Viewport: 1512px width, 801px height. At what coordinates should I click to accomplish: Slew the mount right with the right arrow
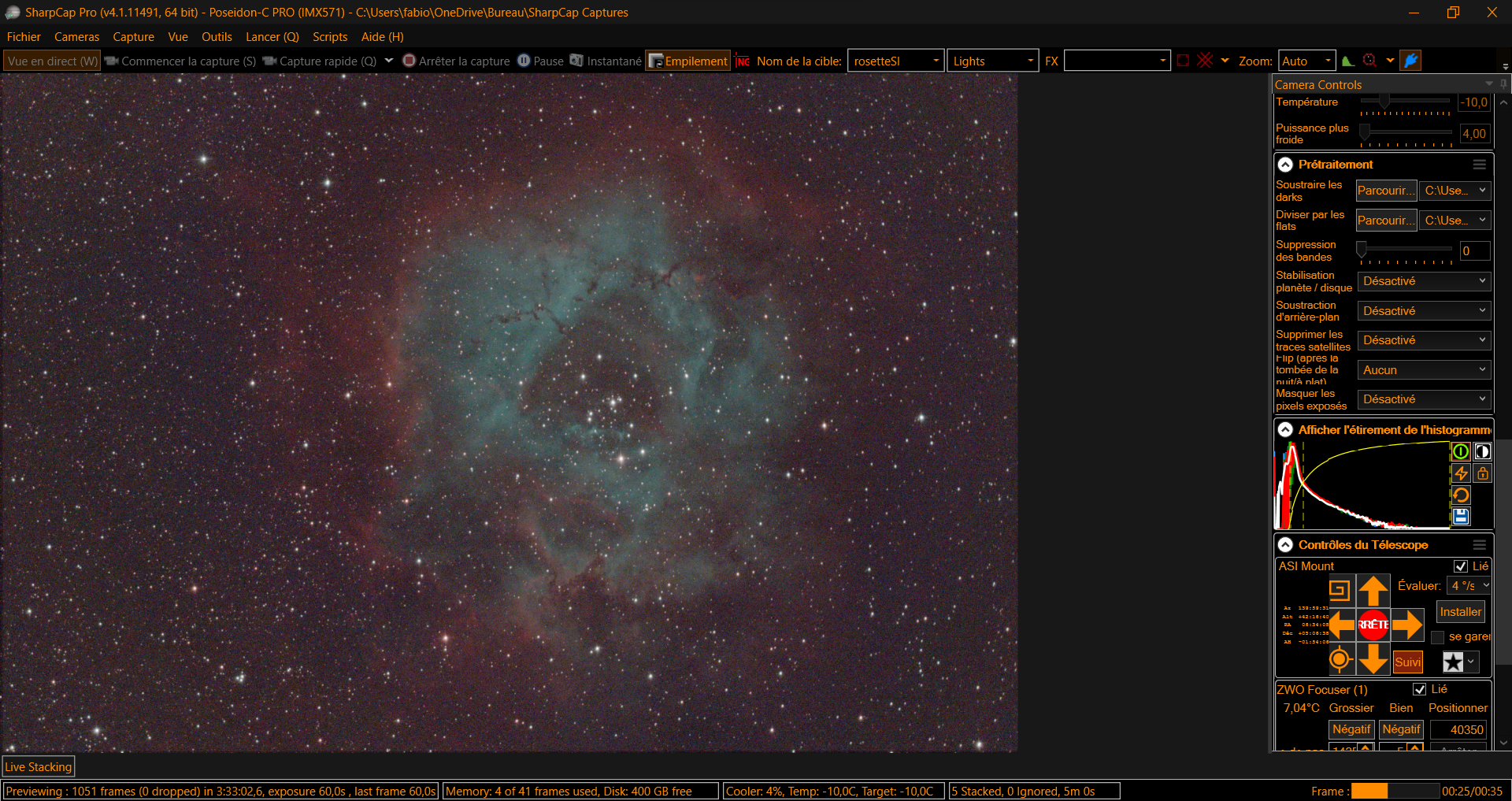click(1407, 625)
